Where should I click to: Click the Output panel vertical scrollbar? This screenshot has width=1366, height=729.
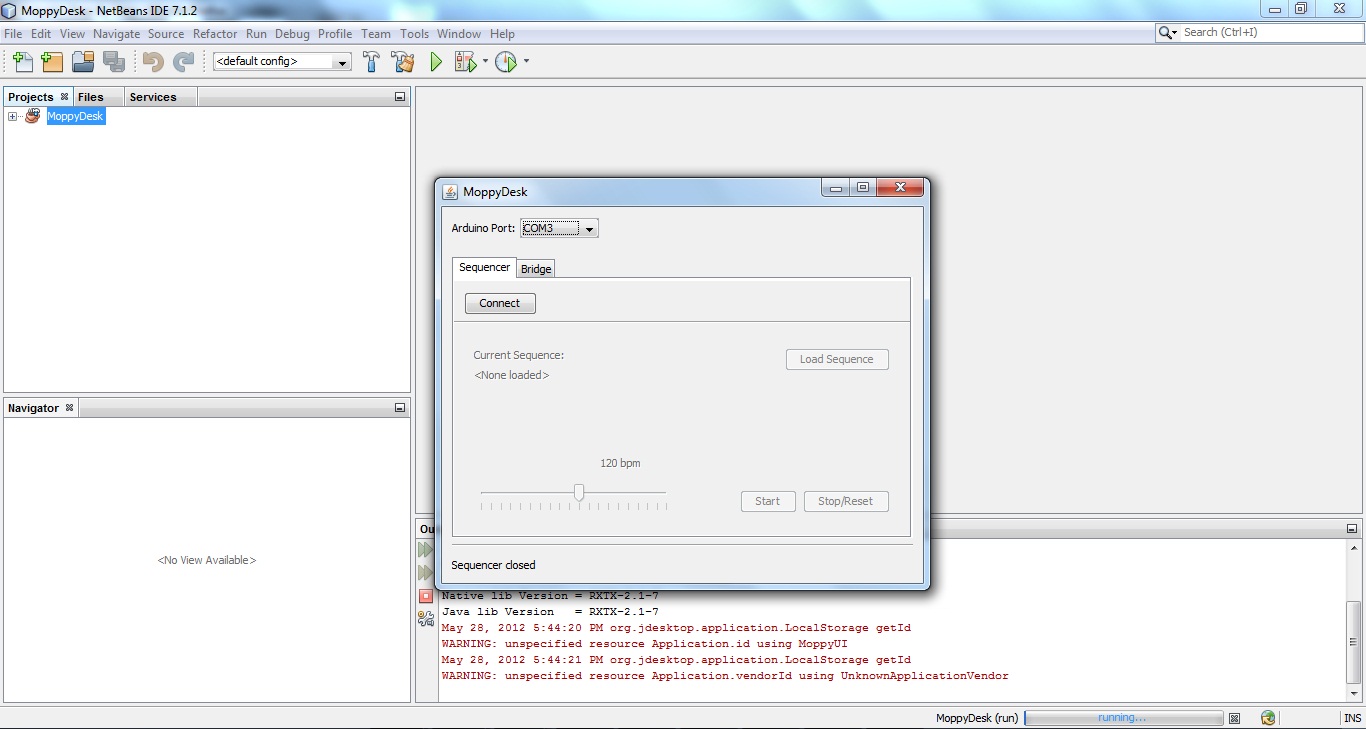point(1354,621)
